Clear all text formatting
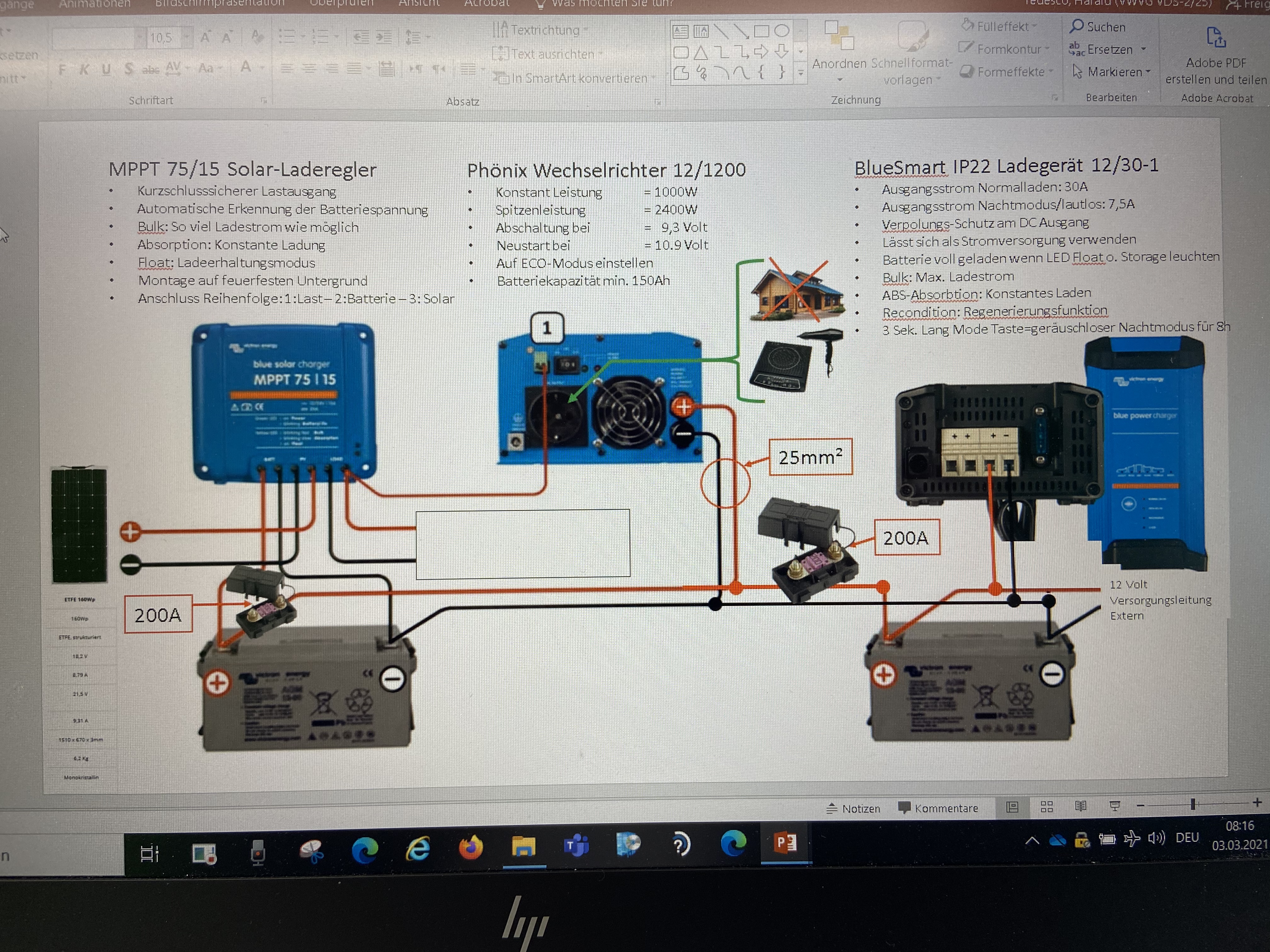 257,37
